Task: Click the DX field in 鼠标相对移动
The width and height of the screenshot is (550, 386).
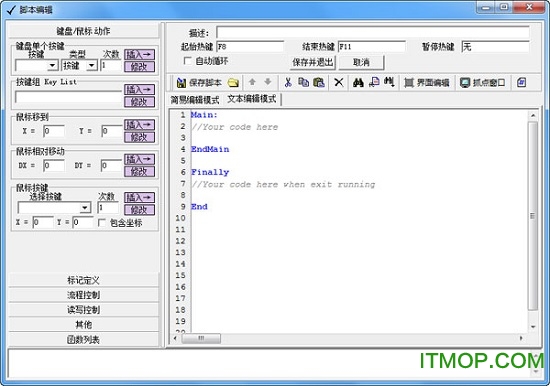Action: pos(54,165)
